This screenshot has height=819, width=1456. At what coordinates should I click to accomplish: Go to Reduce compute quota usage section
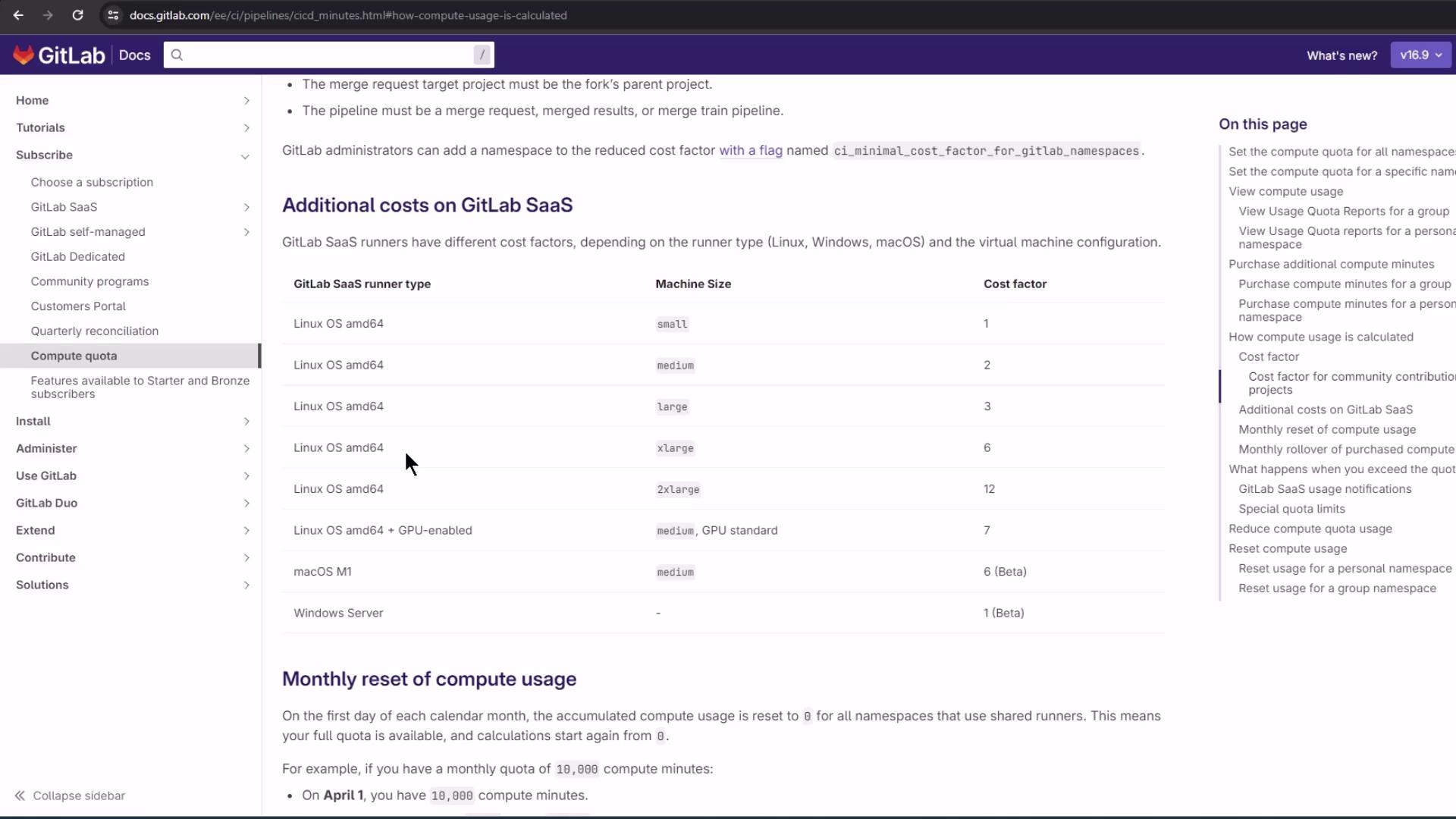(x=1310, y=529)
